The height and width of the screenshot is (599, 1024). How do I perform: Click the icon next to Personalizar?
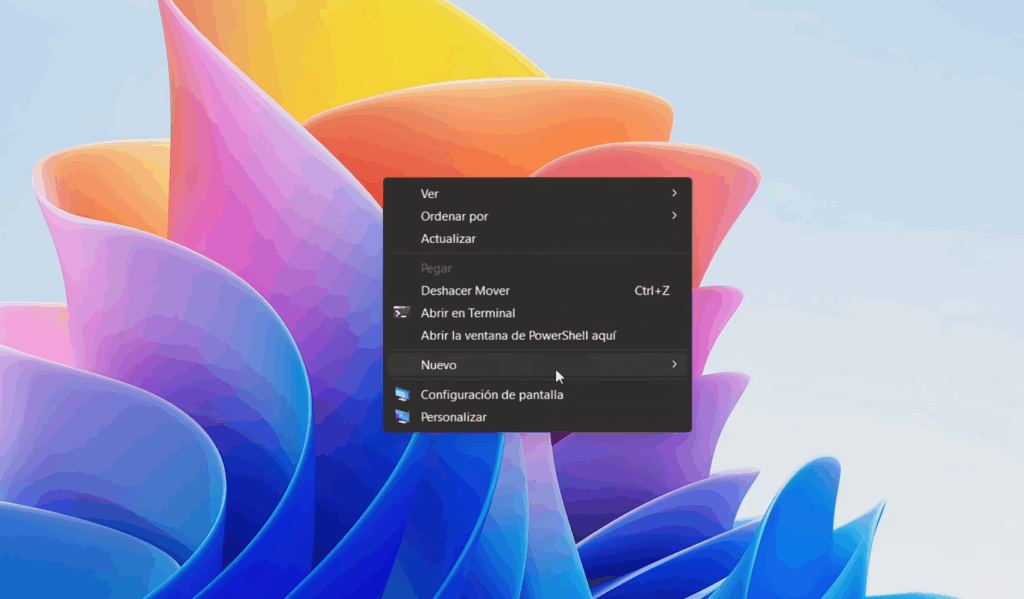402,417
